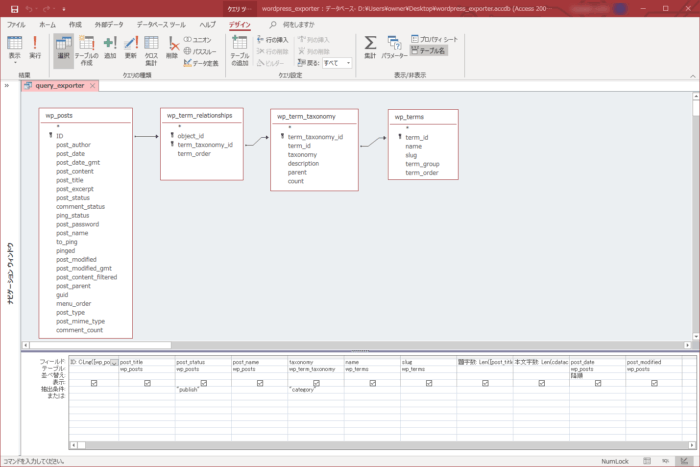Uncheck 表示 checkbox for post_date column

[598, 383]
